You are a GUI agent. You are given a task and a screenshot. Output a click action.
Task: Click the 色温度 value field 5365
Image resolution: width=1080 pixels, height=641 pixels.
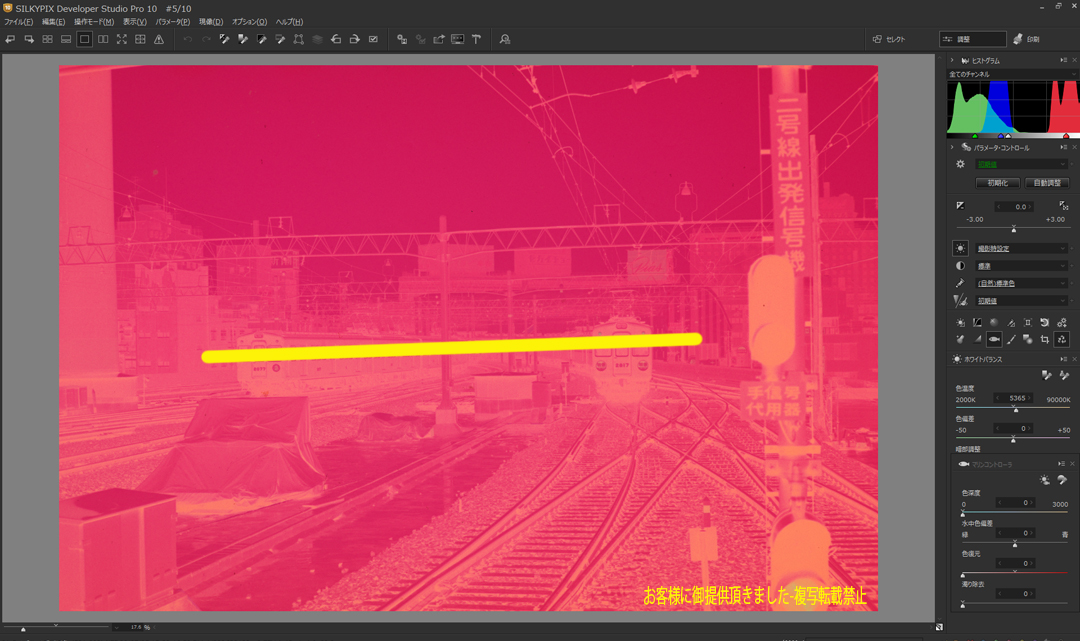[1015, 399]
